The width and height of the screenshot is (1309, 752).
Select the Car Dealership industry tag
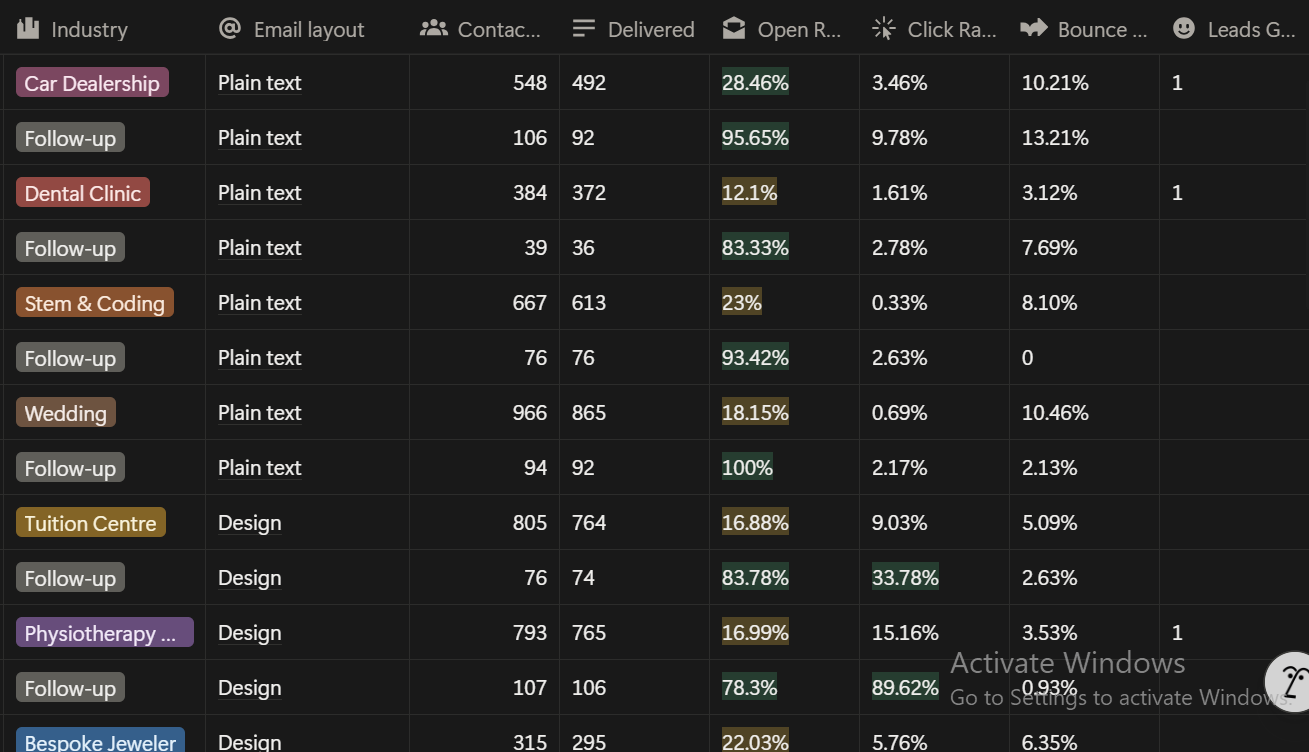92,83
